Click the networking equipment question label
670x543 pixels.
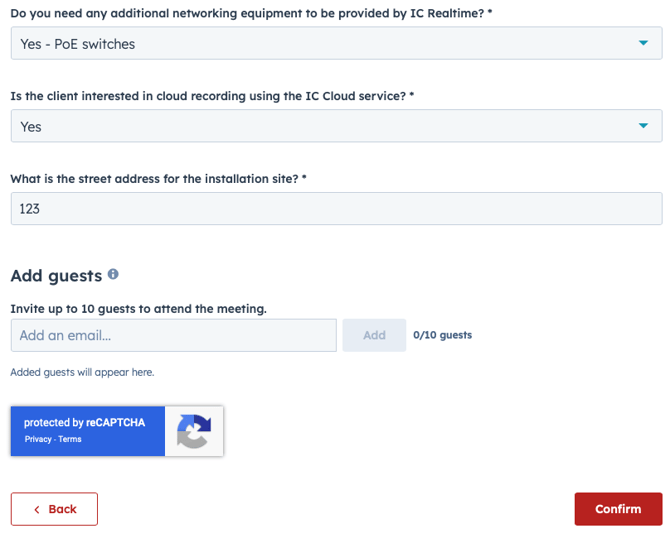tap(250, 12)
